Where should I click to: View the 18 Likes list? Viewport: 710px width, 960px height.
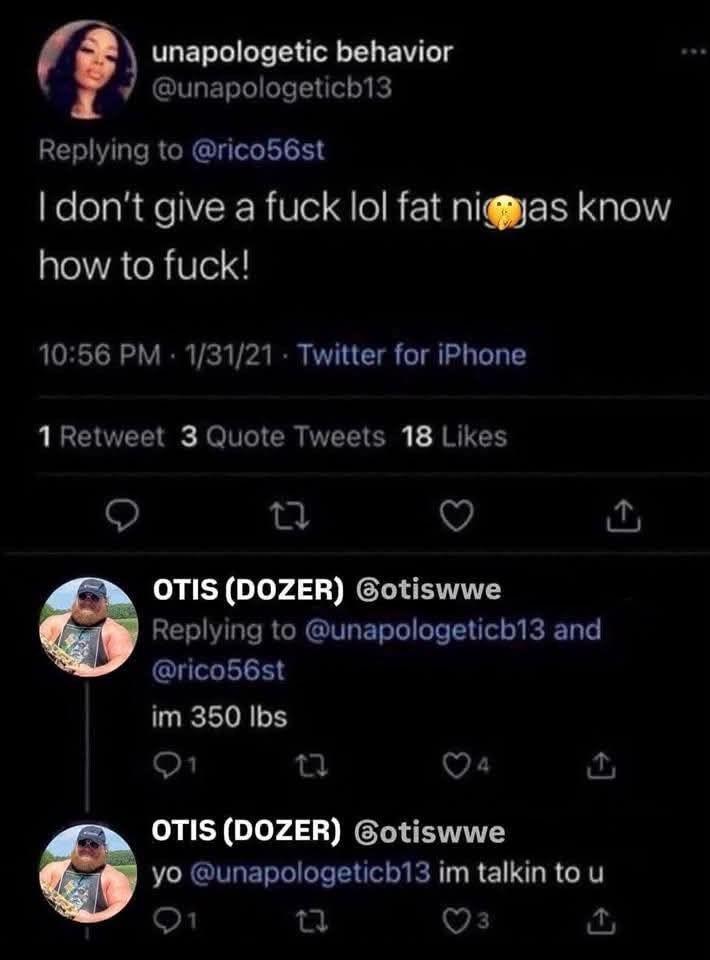coord(454,437)
